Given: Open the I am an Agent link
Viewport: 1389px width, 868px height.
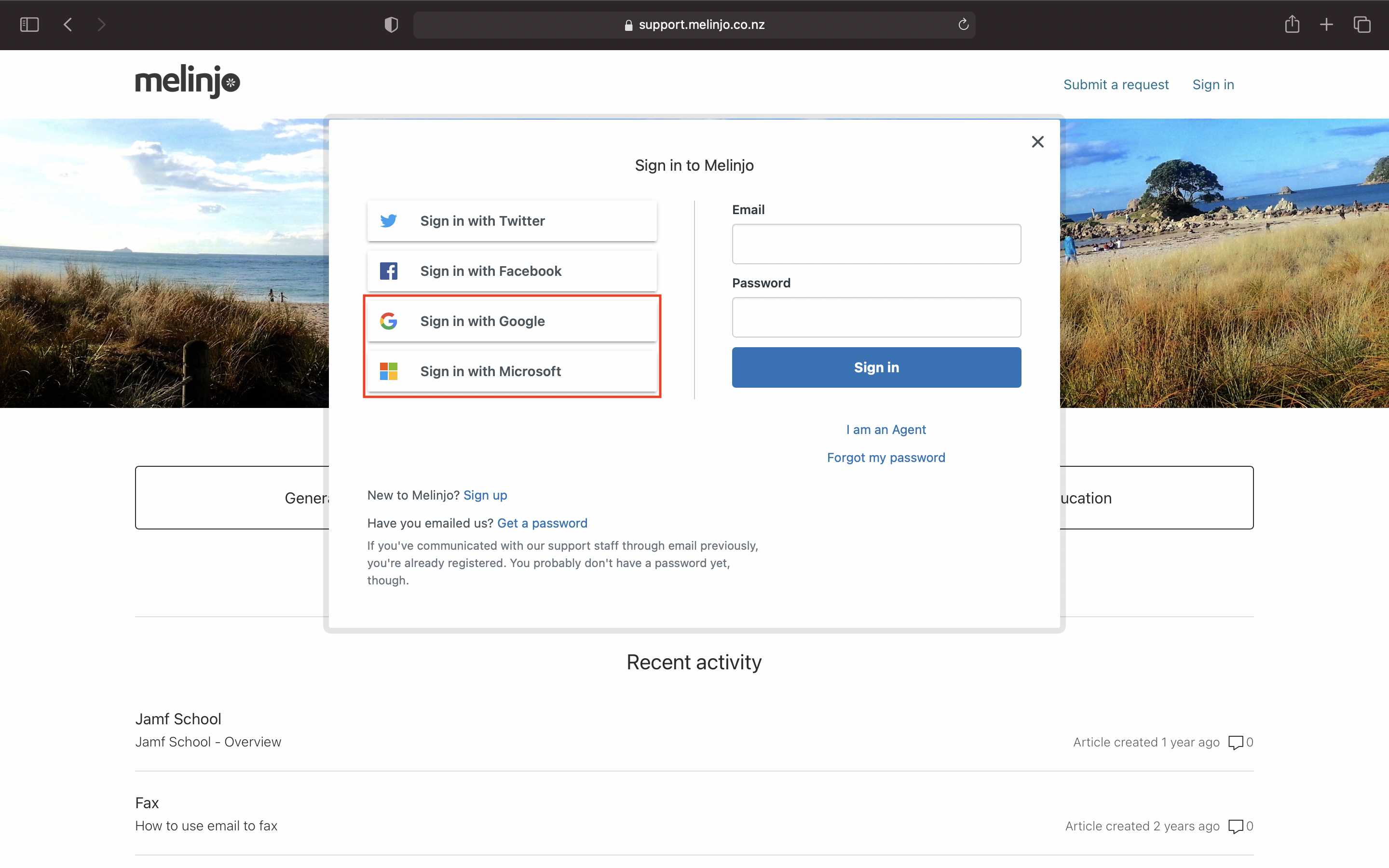Looking at the screenshot, I should 885,429.
